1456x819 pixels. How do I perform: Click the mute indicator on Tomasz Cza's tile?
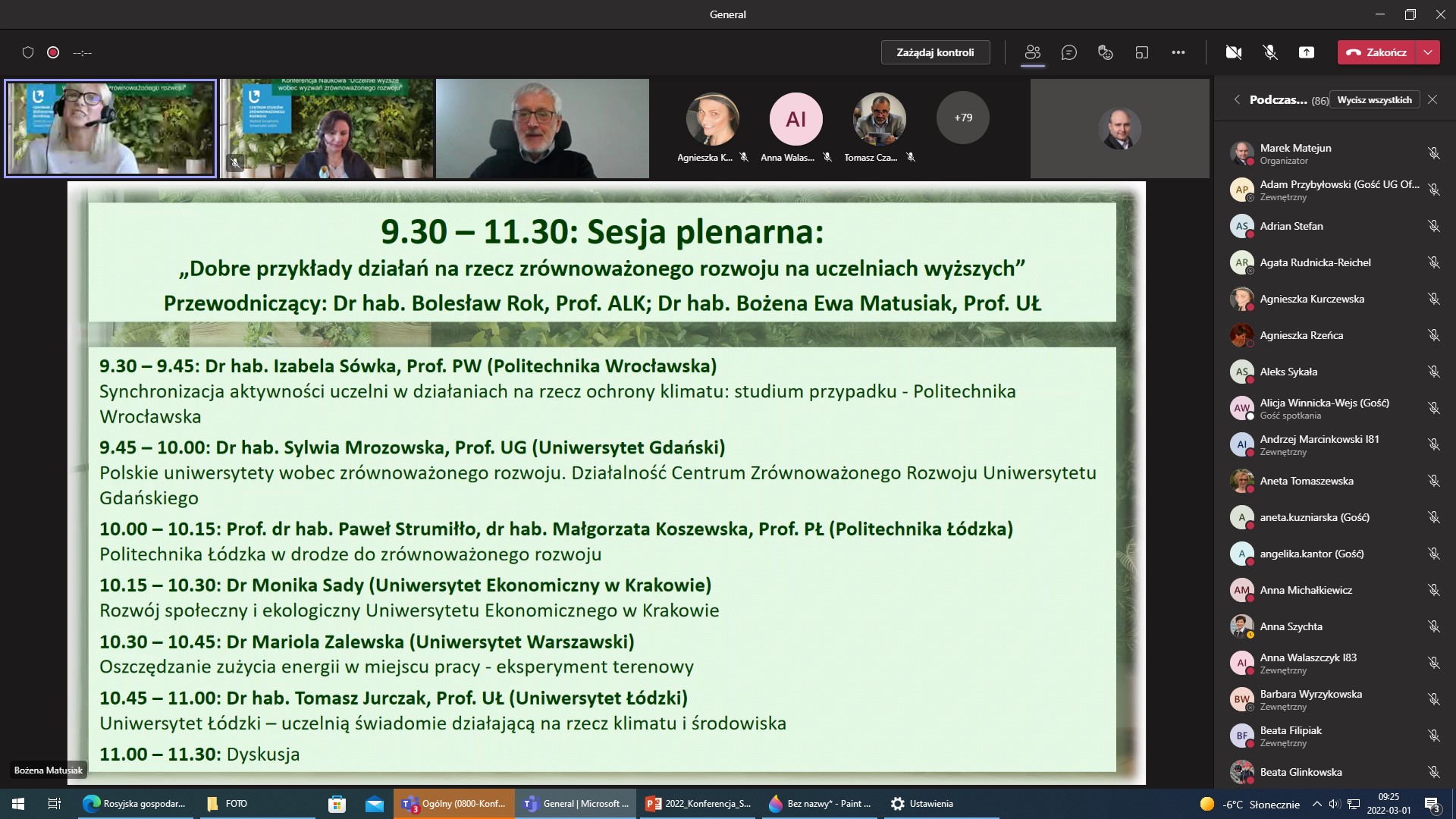click(912, 157)
